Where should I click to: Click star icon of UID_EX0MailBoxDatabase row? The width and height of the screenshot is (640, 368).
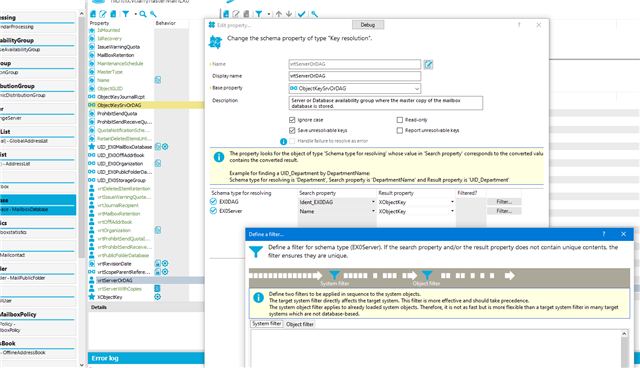point(92,146)
